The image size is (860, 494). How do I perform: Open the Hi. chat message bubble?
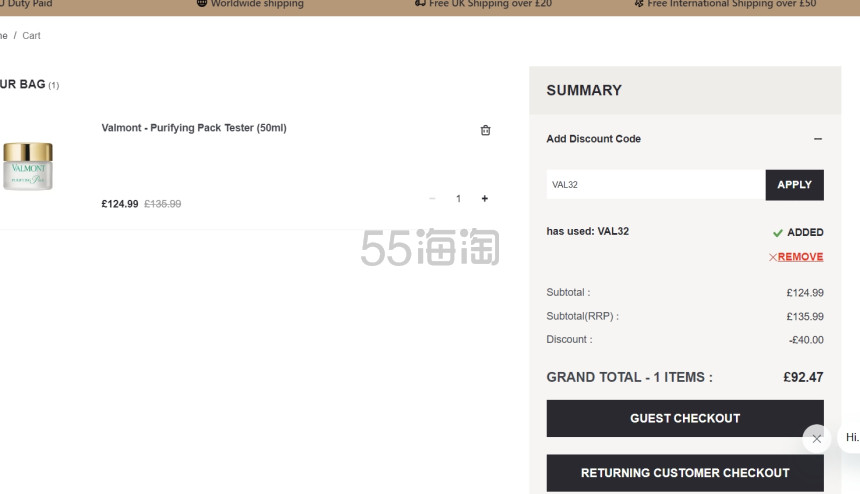(x=851, y=438)
